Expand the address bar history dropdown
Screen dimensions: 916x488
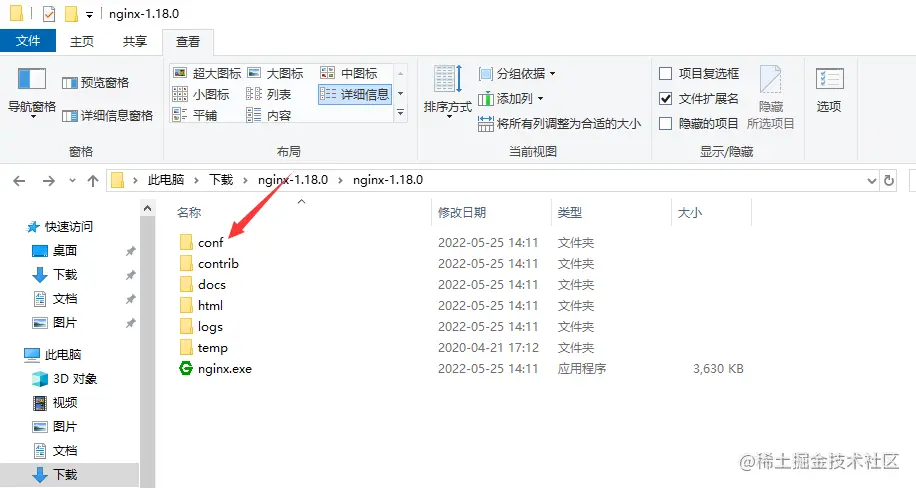[x=872, y=181]
